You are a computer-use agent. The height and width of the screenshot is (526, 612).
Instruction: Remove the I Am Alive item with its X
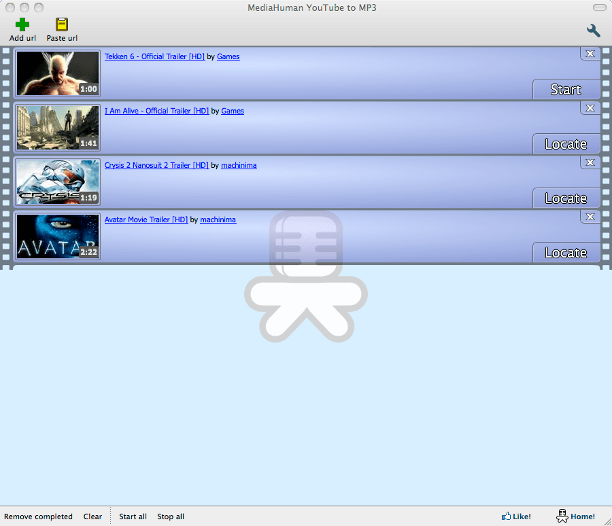coord(590,108)
